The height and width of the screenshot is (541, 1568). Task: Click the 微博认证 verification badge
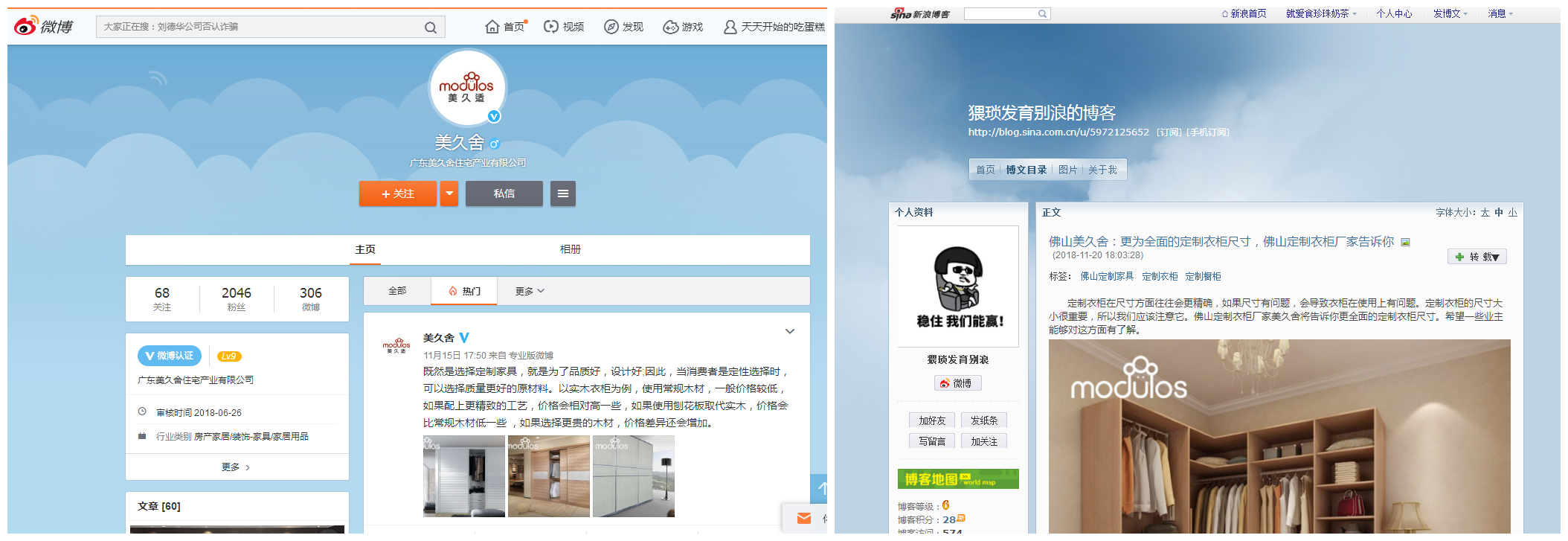(170, 356)
